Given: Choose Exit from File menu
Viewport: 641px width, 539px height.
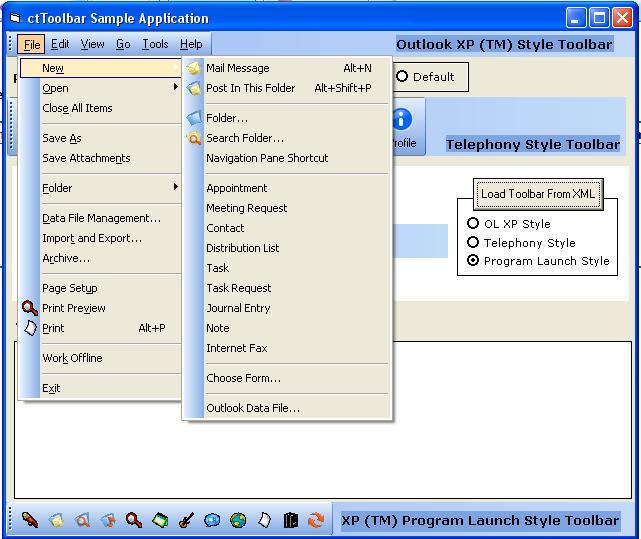Looking at the screenshot, I should tap(100, 388).
